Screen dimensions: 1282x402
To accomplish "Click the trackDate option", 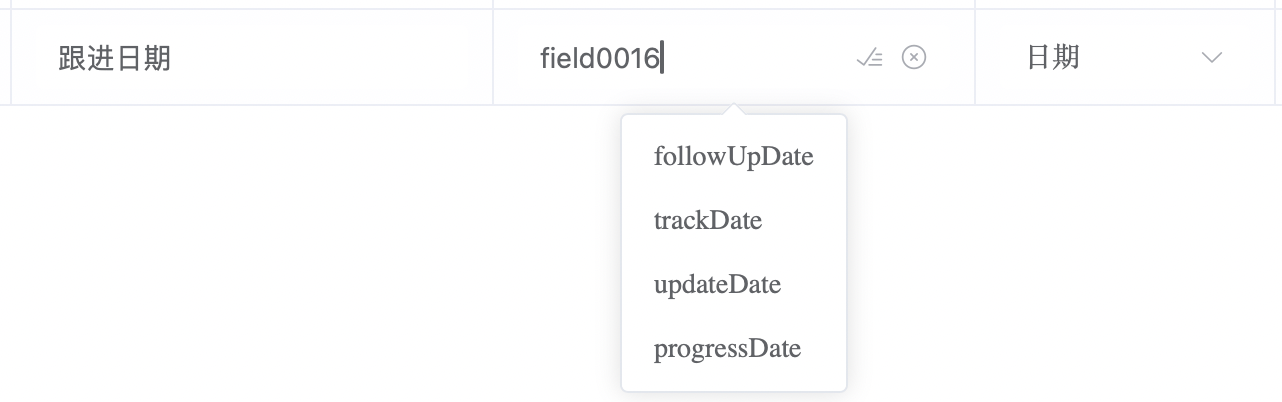I will pos(708,220).
